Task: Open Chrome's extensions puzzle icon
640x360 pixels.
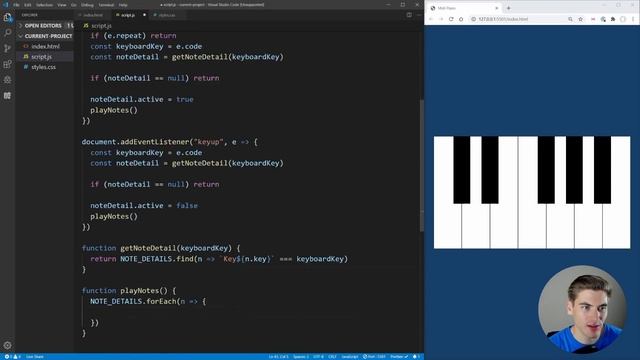Action: point(613,19)
